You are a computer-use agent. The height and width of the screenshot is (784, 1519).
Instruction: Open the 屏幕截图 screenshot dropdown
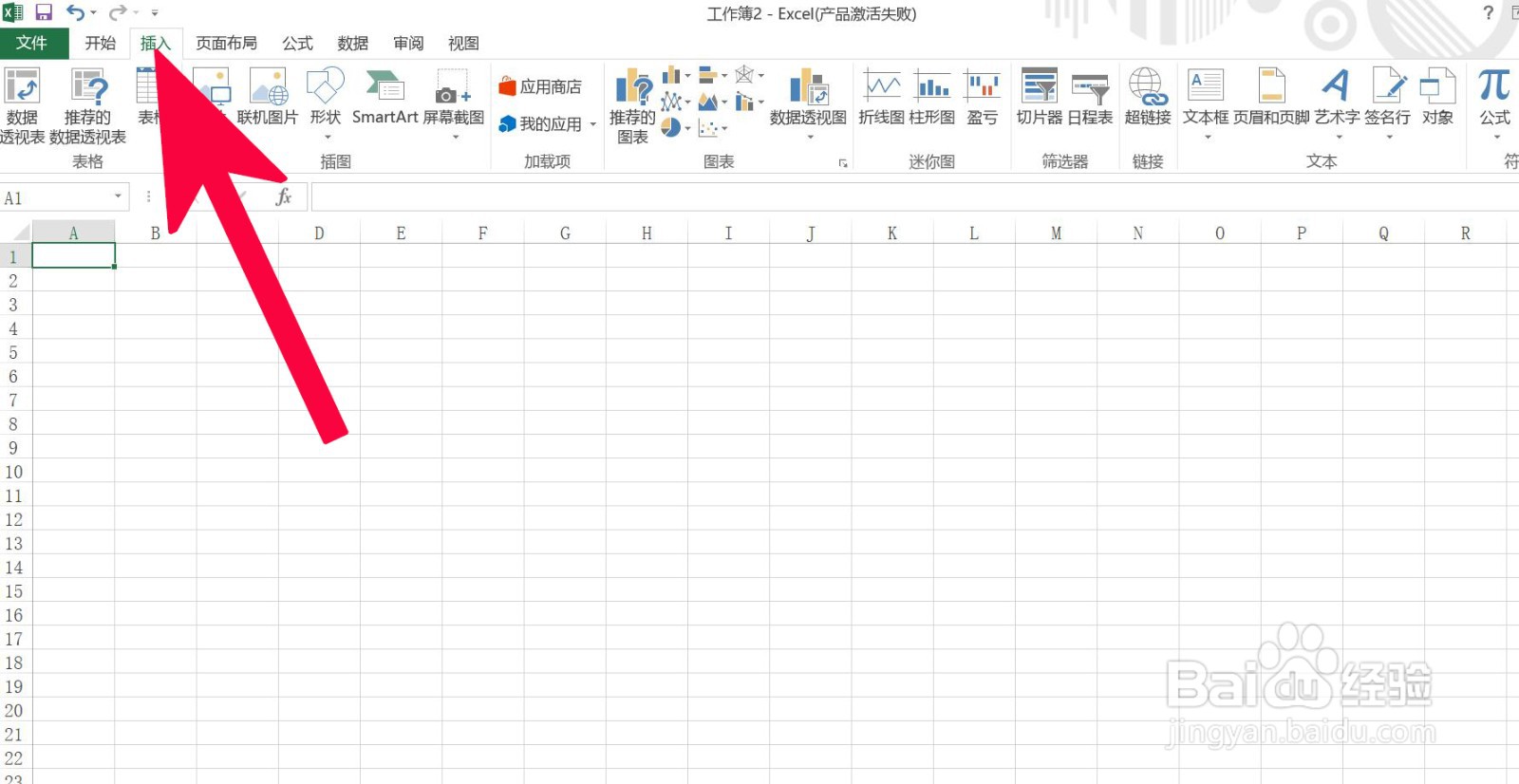pos(454,103)
